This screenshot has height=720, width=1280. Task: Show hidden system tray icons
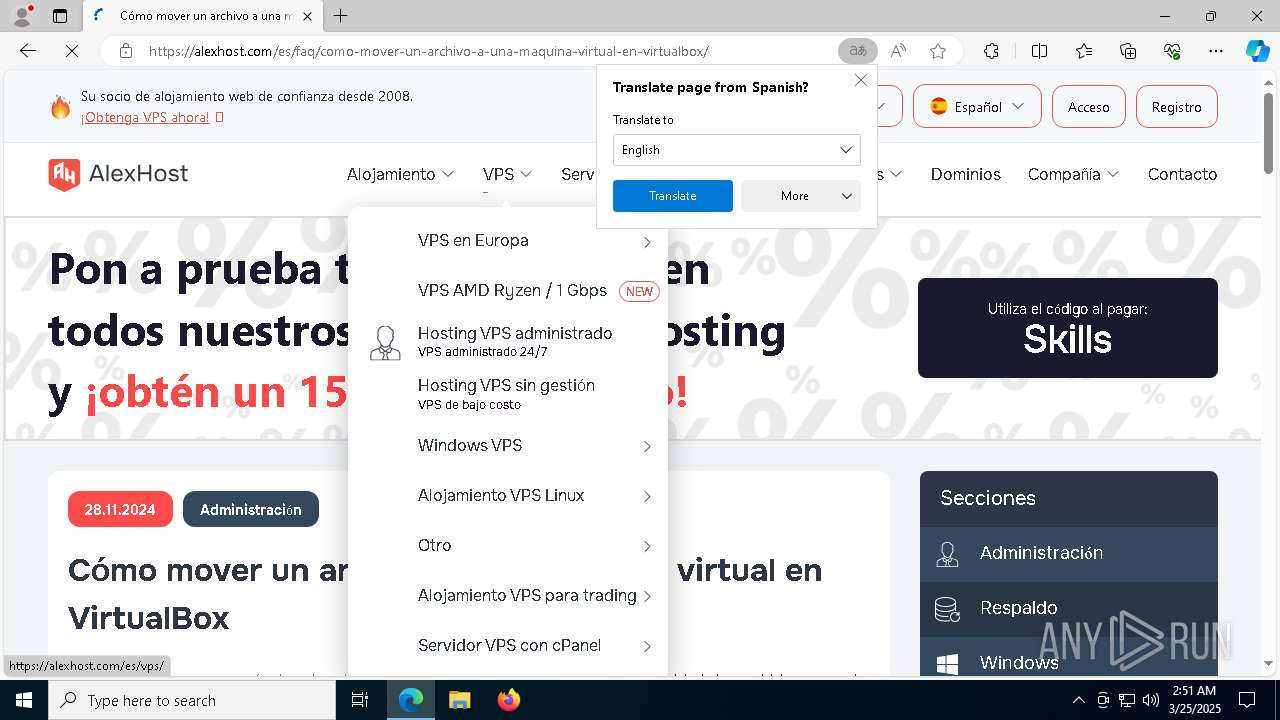coord(1078,700)
